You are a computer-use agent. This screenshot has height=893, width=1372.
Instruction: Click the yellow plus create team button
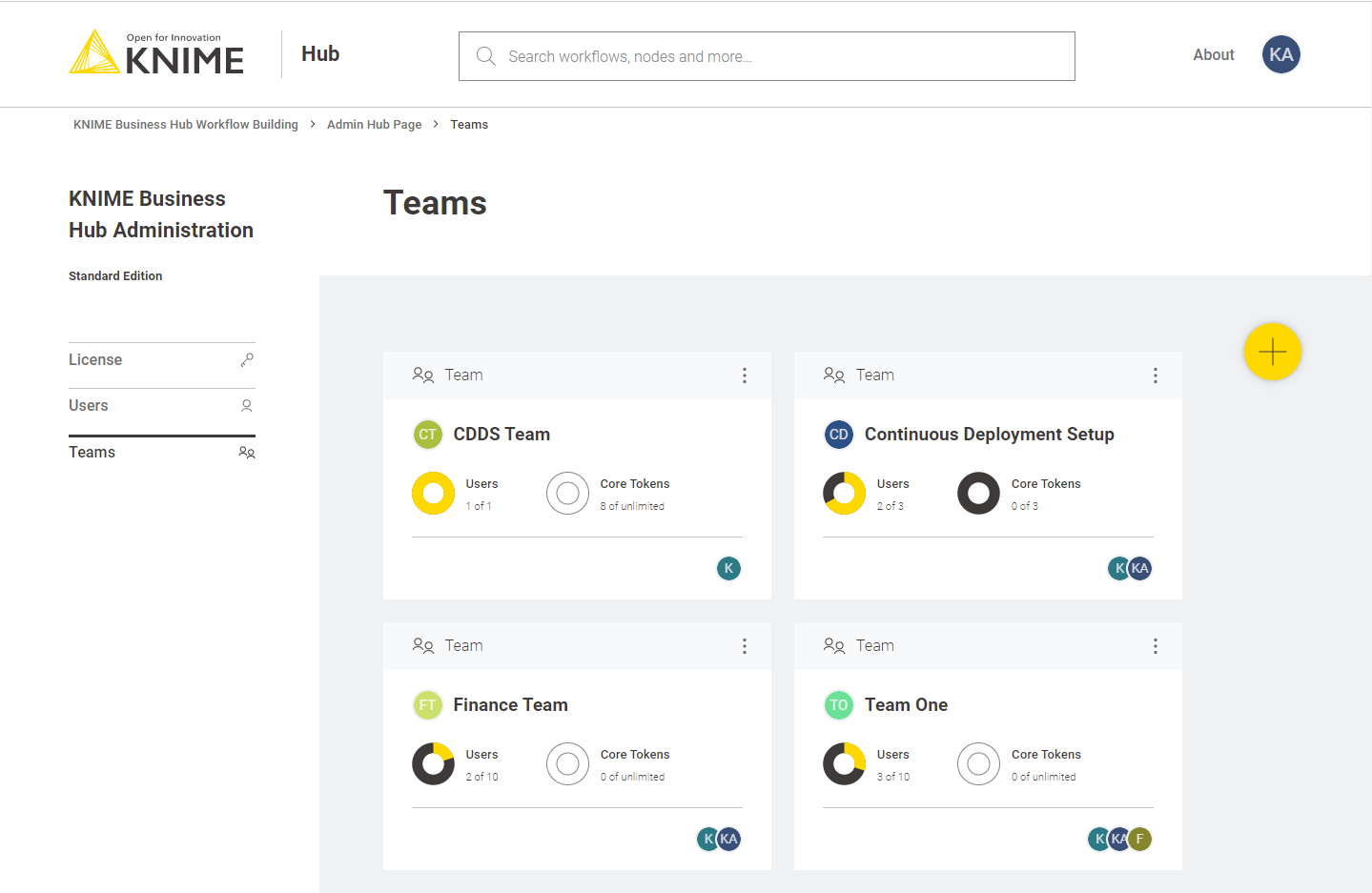[1272, 352]
